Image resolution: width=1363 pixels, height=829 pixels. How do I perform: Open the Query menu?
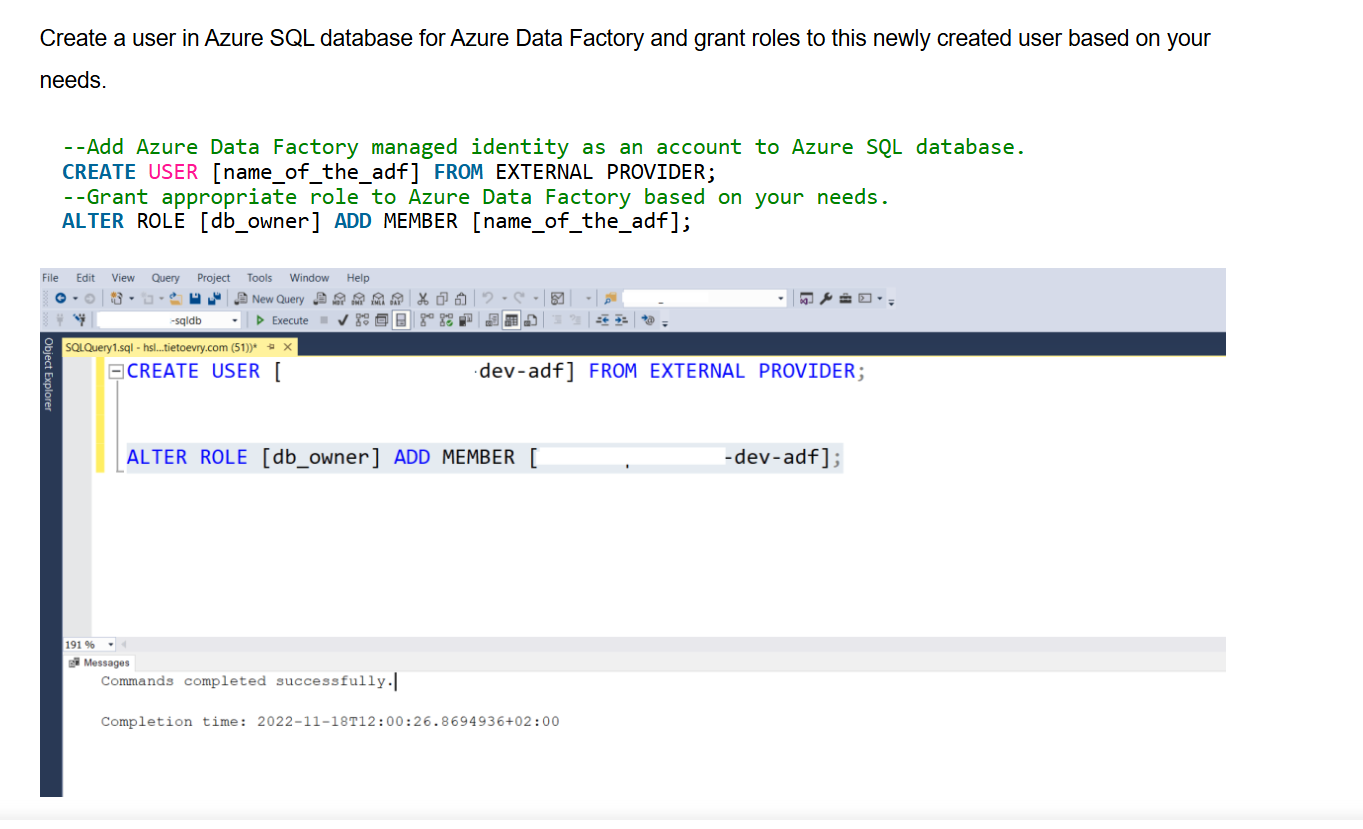(x=165, y=278)
